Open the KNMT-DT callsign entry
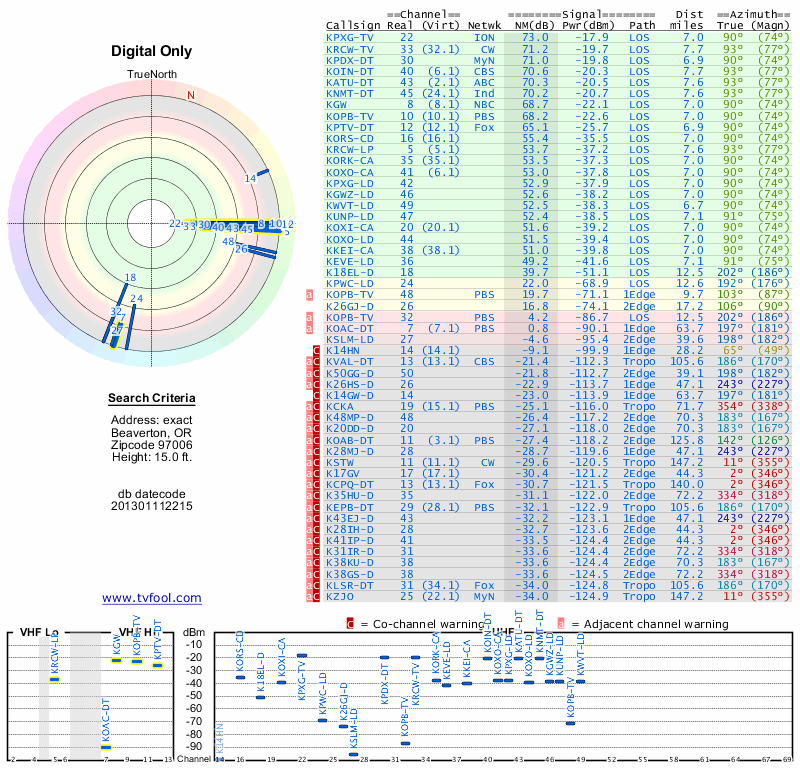 point(350,94)
